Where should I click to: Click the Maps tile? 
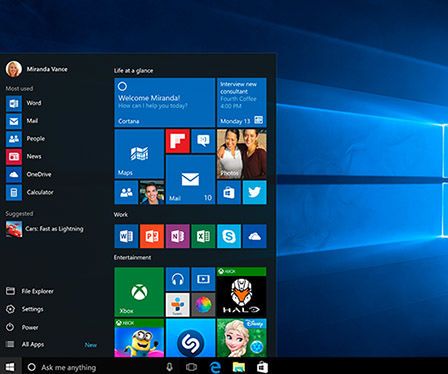click(139, 154)
